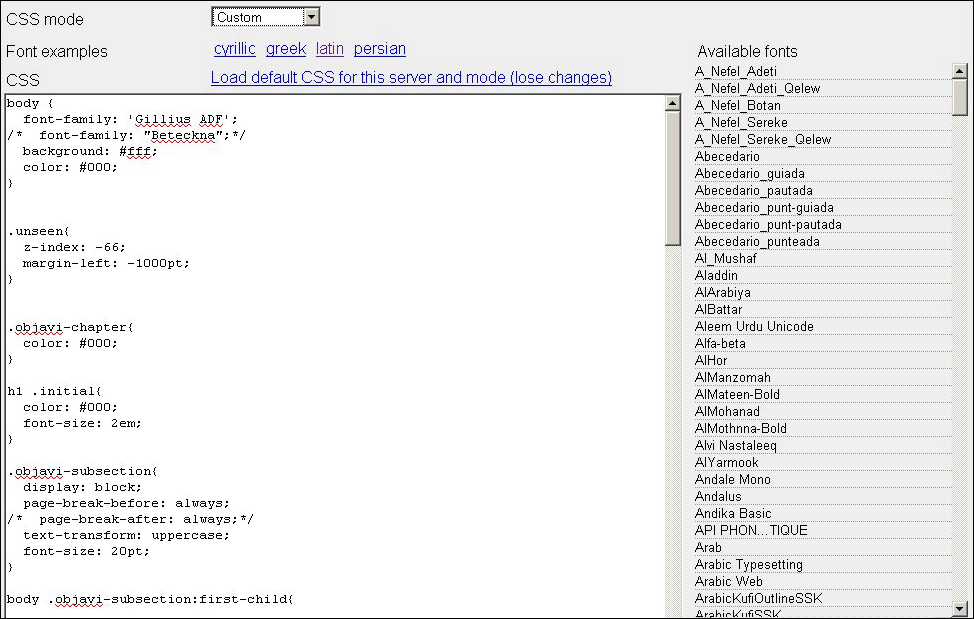Choose the Andika Basic font

pos(733,513)
